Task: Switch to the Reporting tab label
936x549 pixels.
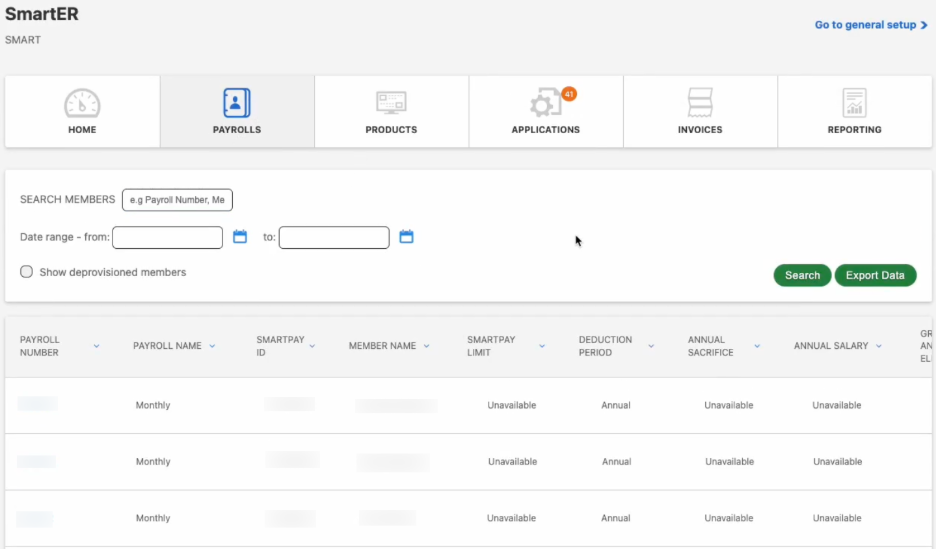Action: (x=854, y=130)
